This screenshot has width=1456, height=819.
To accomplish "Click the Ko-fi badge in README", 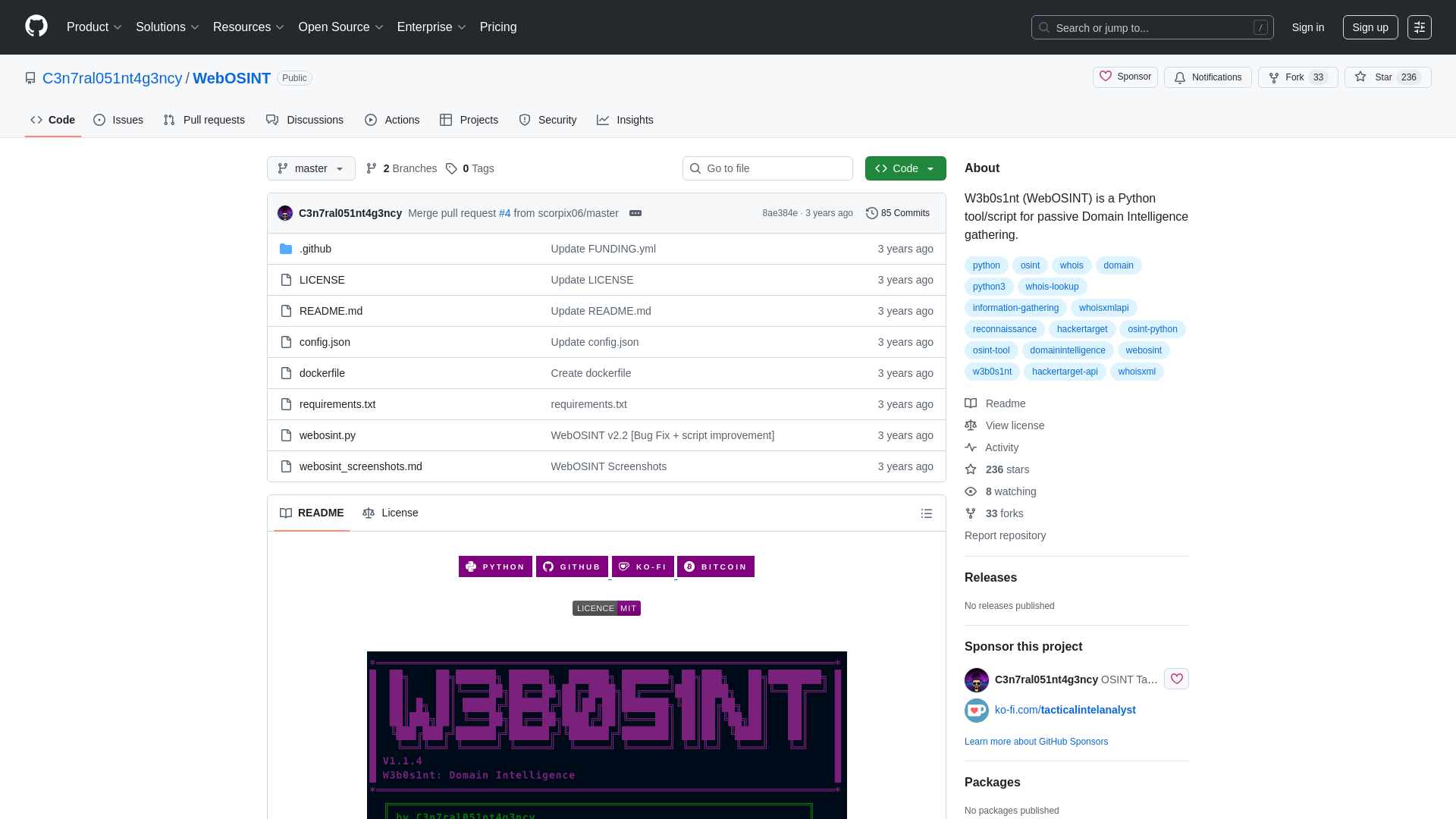I will 643,566.
